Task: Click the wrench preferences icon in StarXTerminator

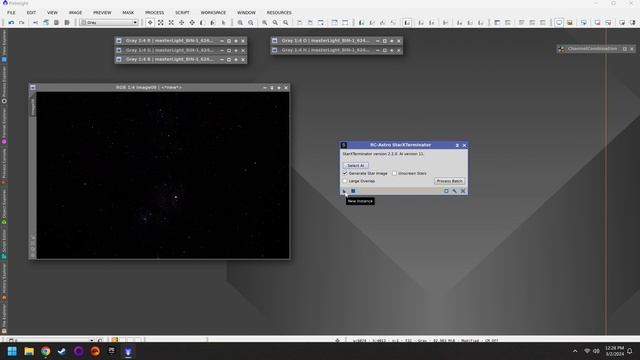Action: (x=455, y=191)
